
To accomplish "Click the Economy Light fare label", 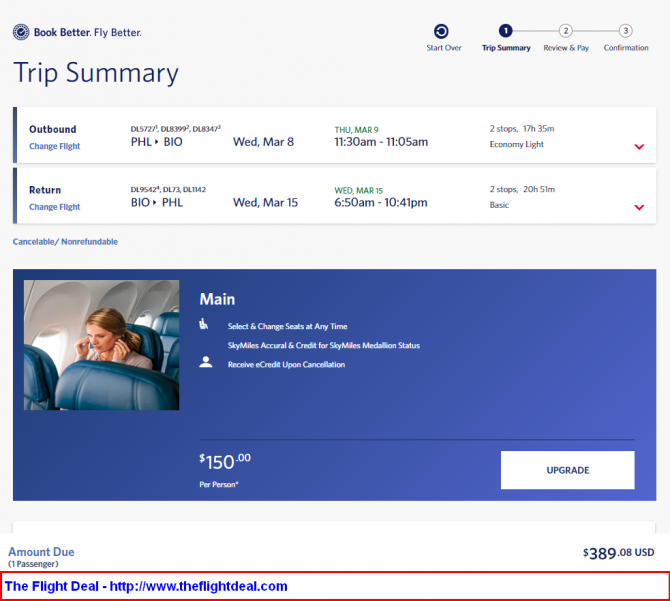I will coord(517,144).
